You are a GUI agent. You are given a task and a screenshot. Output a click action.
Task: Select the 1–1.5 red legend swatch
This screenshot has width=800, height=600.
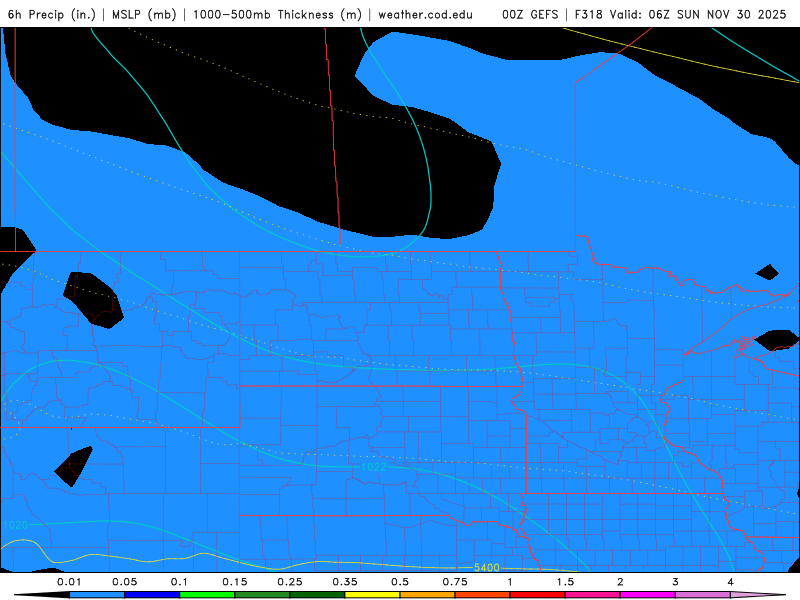(538, 595)
